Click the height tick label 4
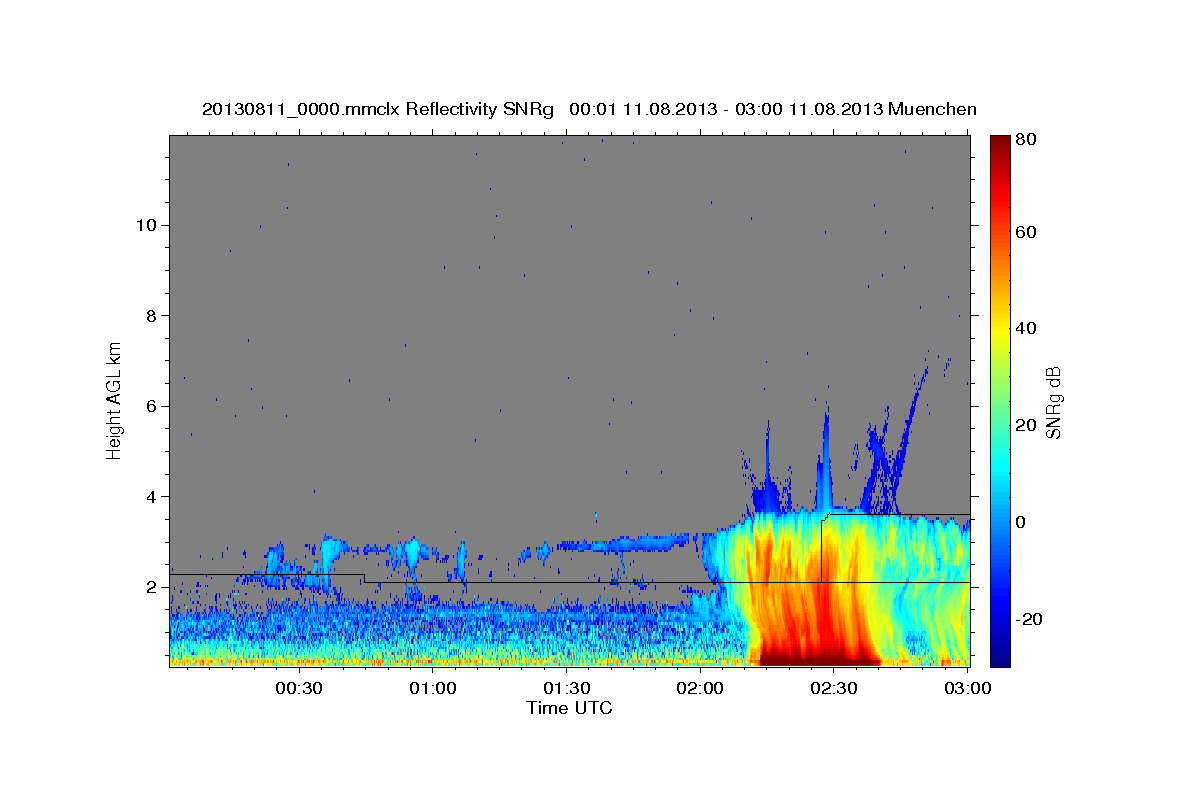 point(151,497)
